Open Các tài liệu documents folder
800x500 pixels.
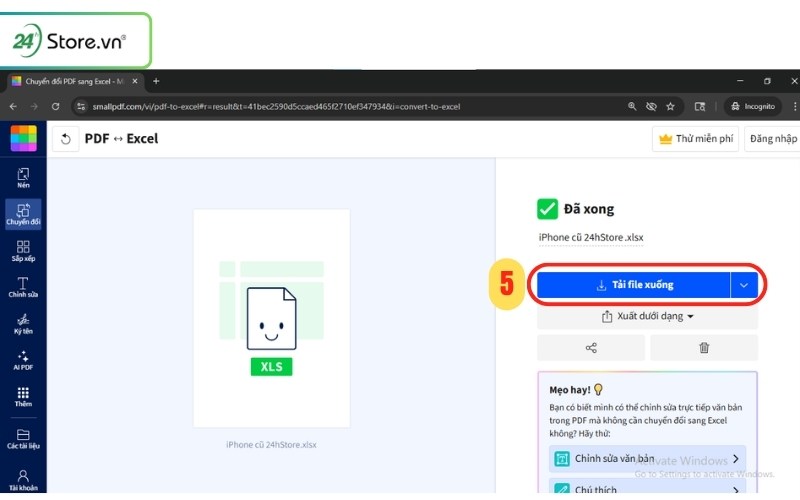(23, 439)
